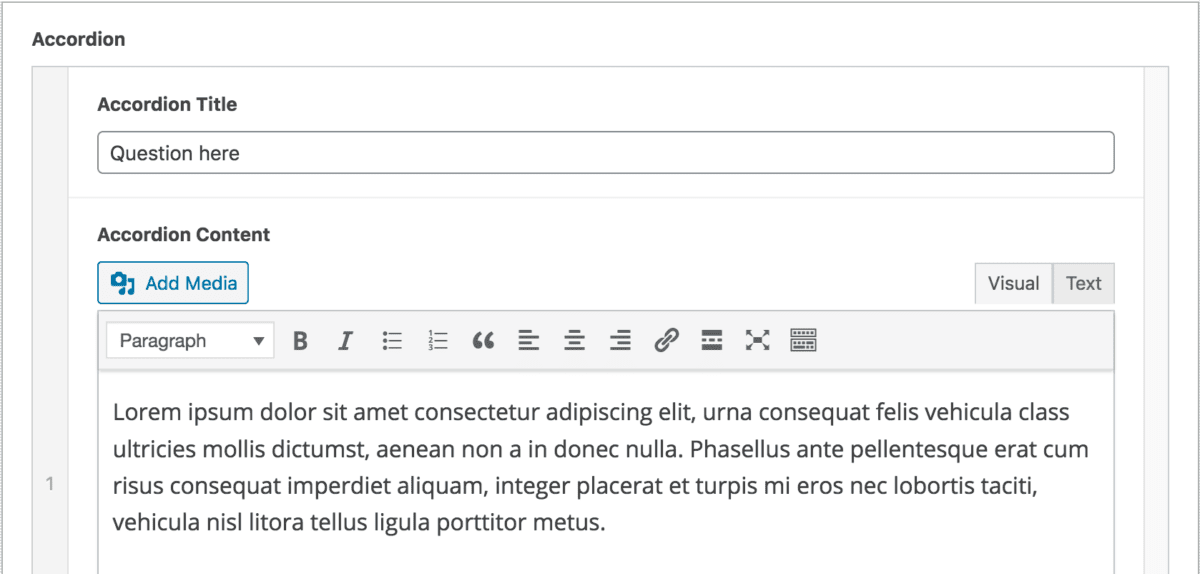Image resolution: width=1200 pixels, height=574 pixels.
Task: Insert Read More tag
Action: [712, 341]
